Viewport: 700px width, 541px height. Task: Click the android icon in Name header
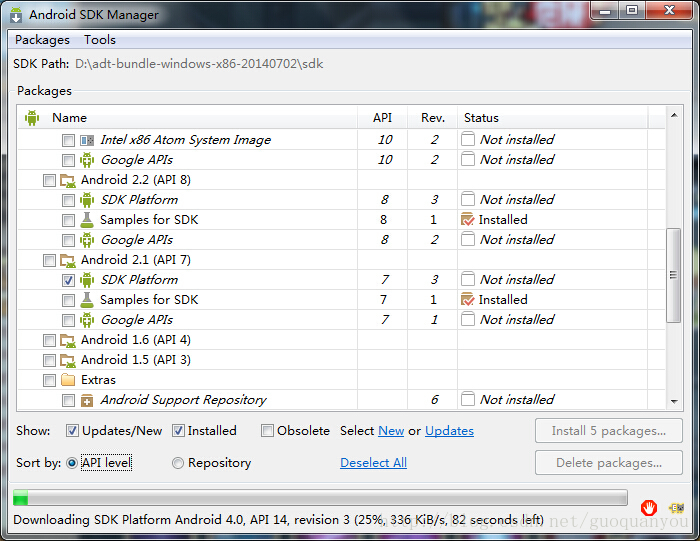pos(32,118)
